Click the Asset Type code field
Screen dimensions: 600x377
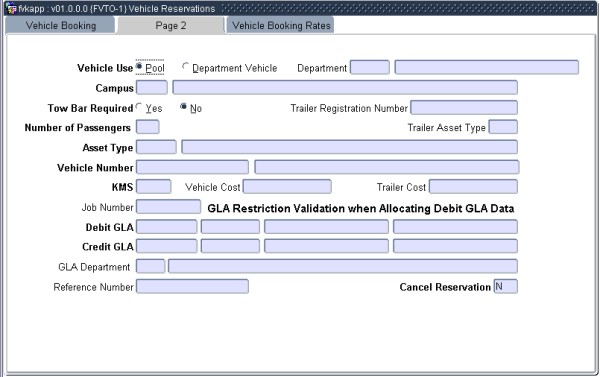point(156,147)
